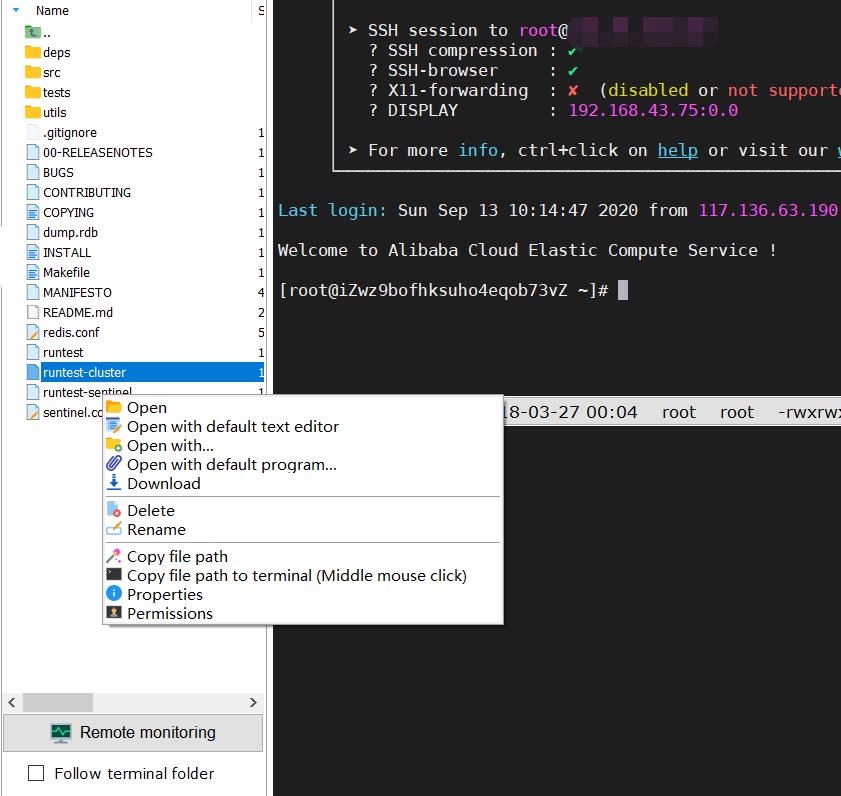841x796 pixels.
Task: Enable Follow terminal folder checkbox
Action: tap(36, 773)
